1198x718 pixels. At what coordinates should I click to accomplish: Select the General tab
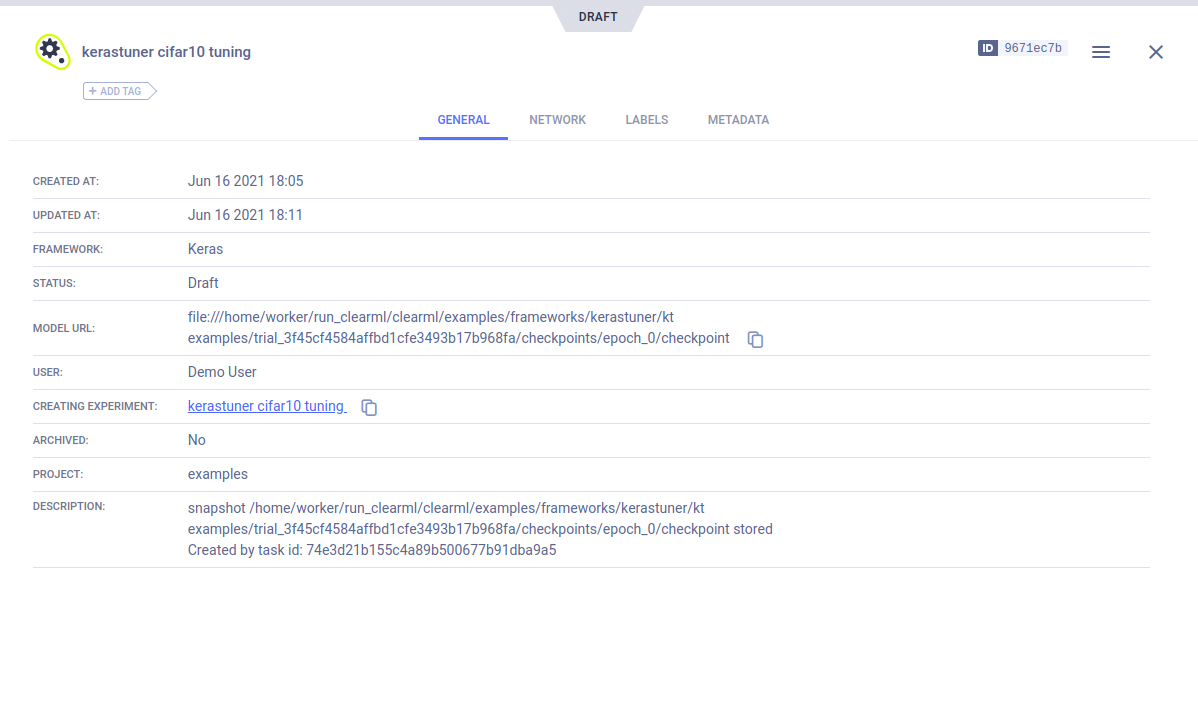463,120
